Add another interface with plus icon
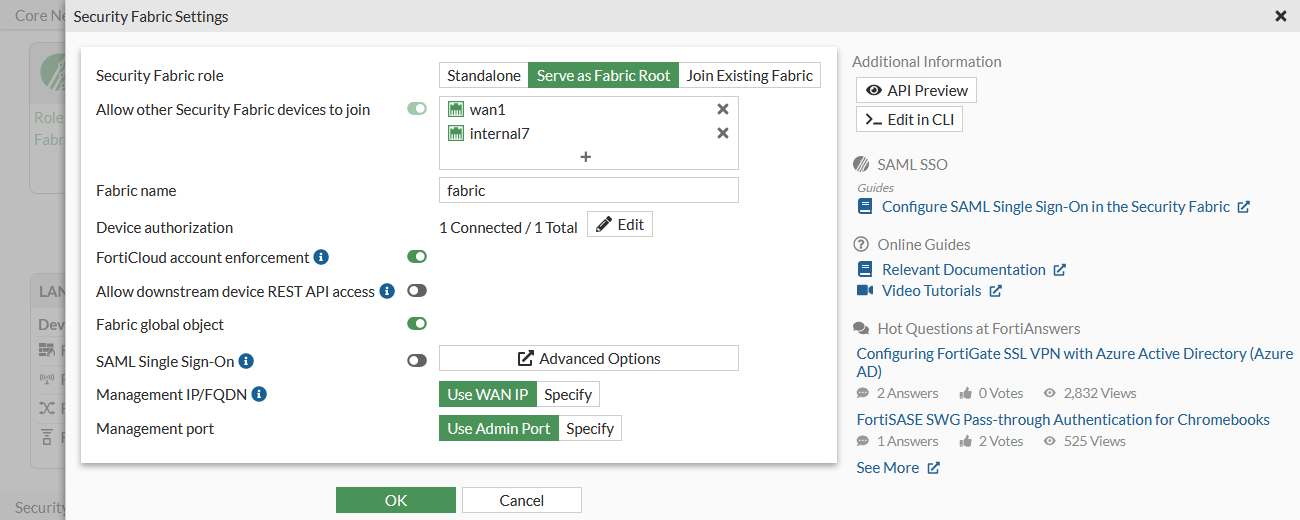Screen dimensions: 1300x520 tap(586, 157)
